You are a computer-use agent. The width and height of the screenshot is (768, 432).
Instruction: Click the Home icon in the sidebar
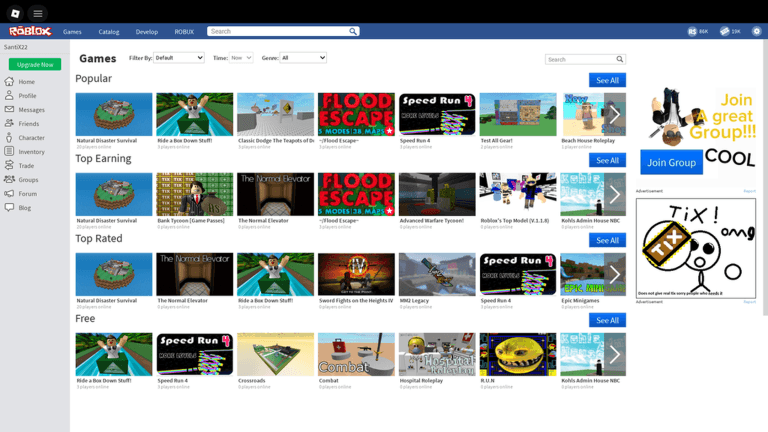click(x=9, y=81)
